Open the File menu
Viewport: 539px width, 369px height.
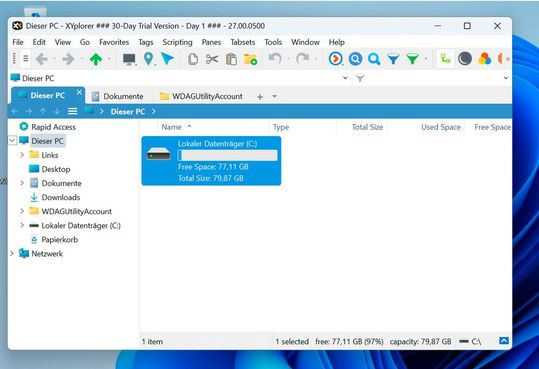tap(18, 42)
